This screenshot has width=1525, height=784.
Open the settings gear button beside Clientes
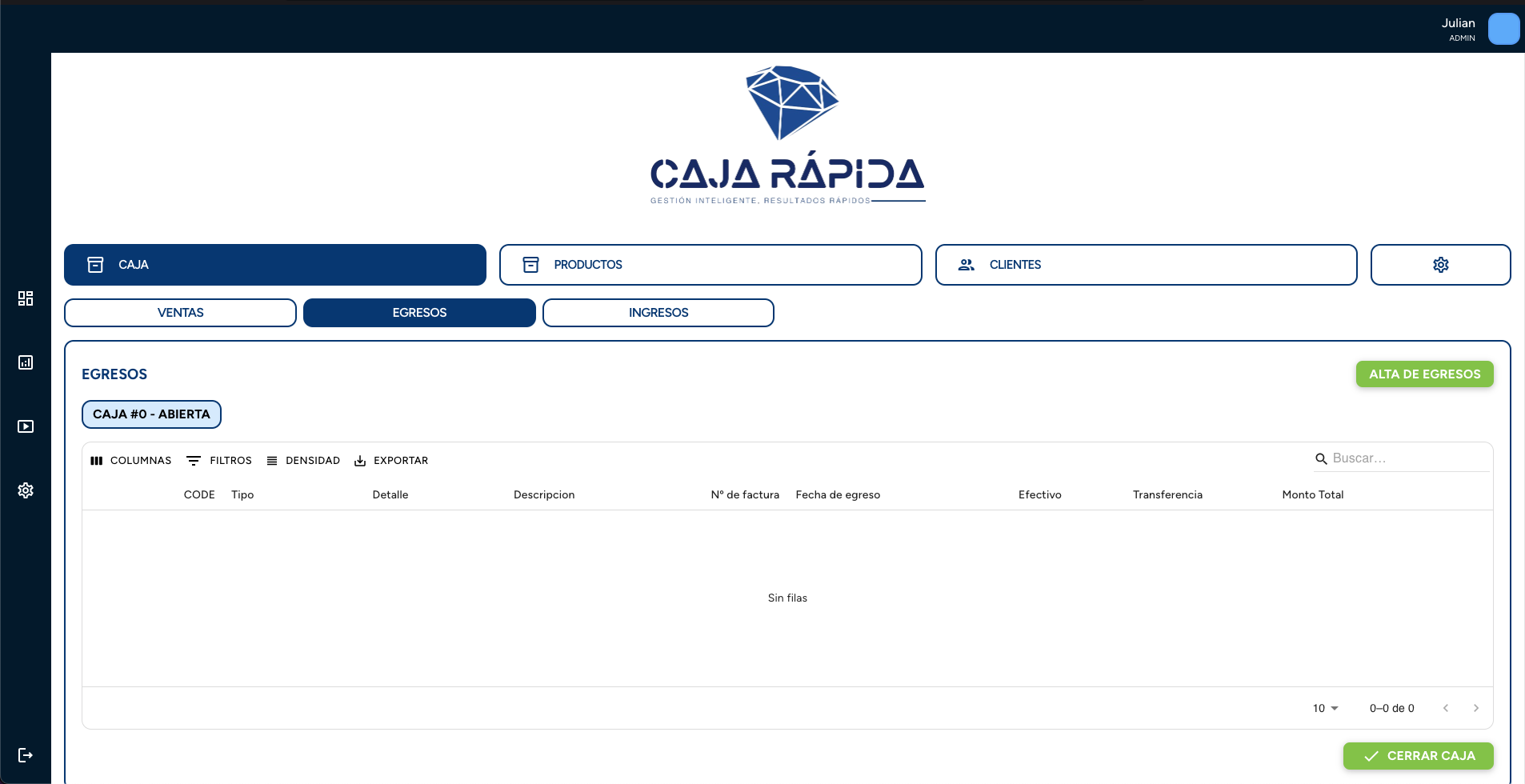pos(1440,265)
